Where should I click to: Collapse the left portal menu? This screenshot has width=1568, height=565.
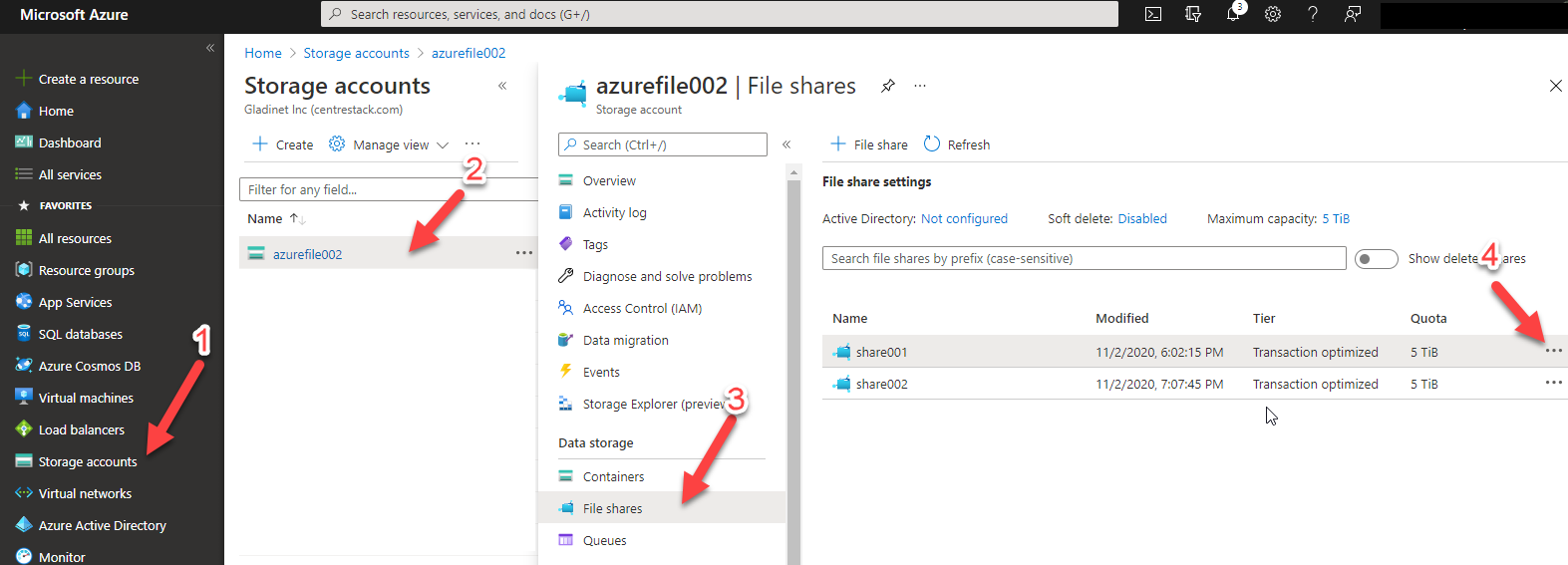coord(210,48)
